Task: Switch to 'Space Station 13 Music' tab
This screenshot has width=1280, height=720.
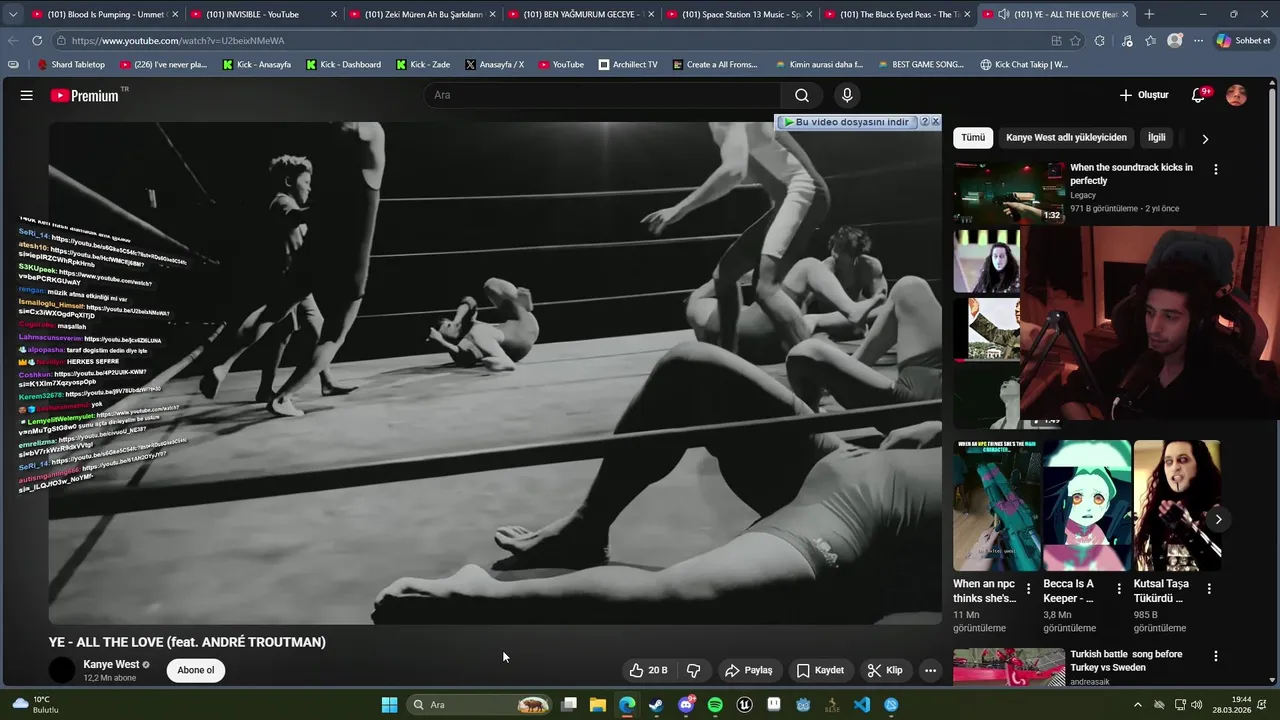Action: coord(738,14)
